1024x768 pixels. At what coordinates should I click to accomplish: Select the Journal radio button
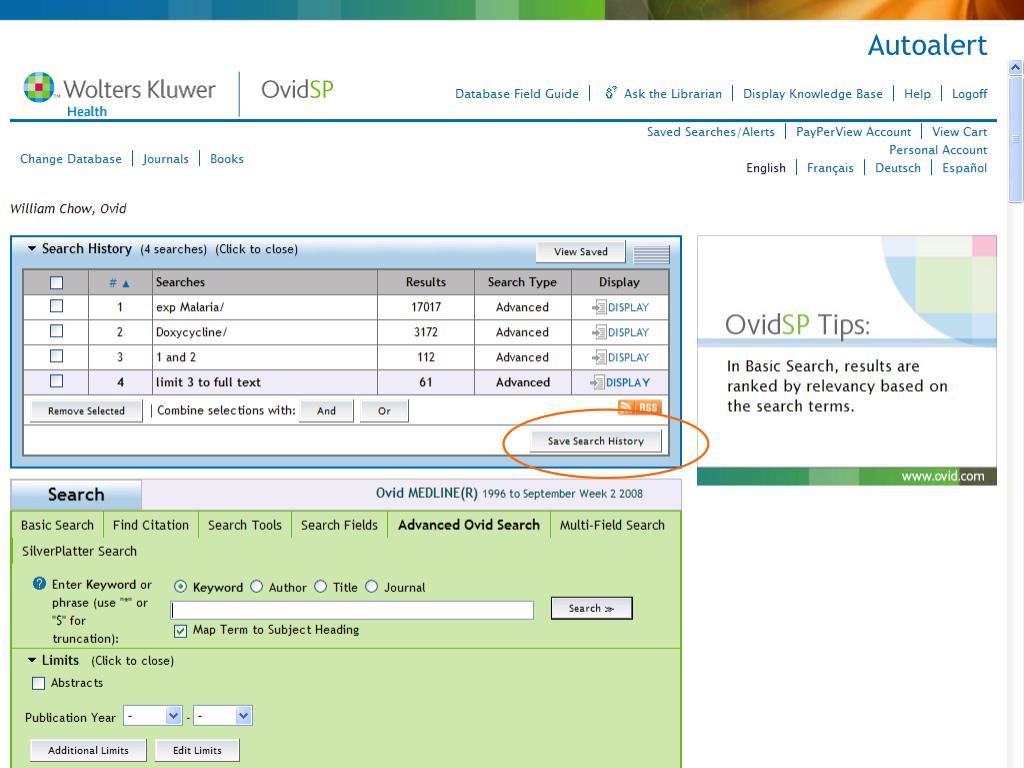tap(372, 586)
